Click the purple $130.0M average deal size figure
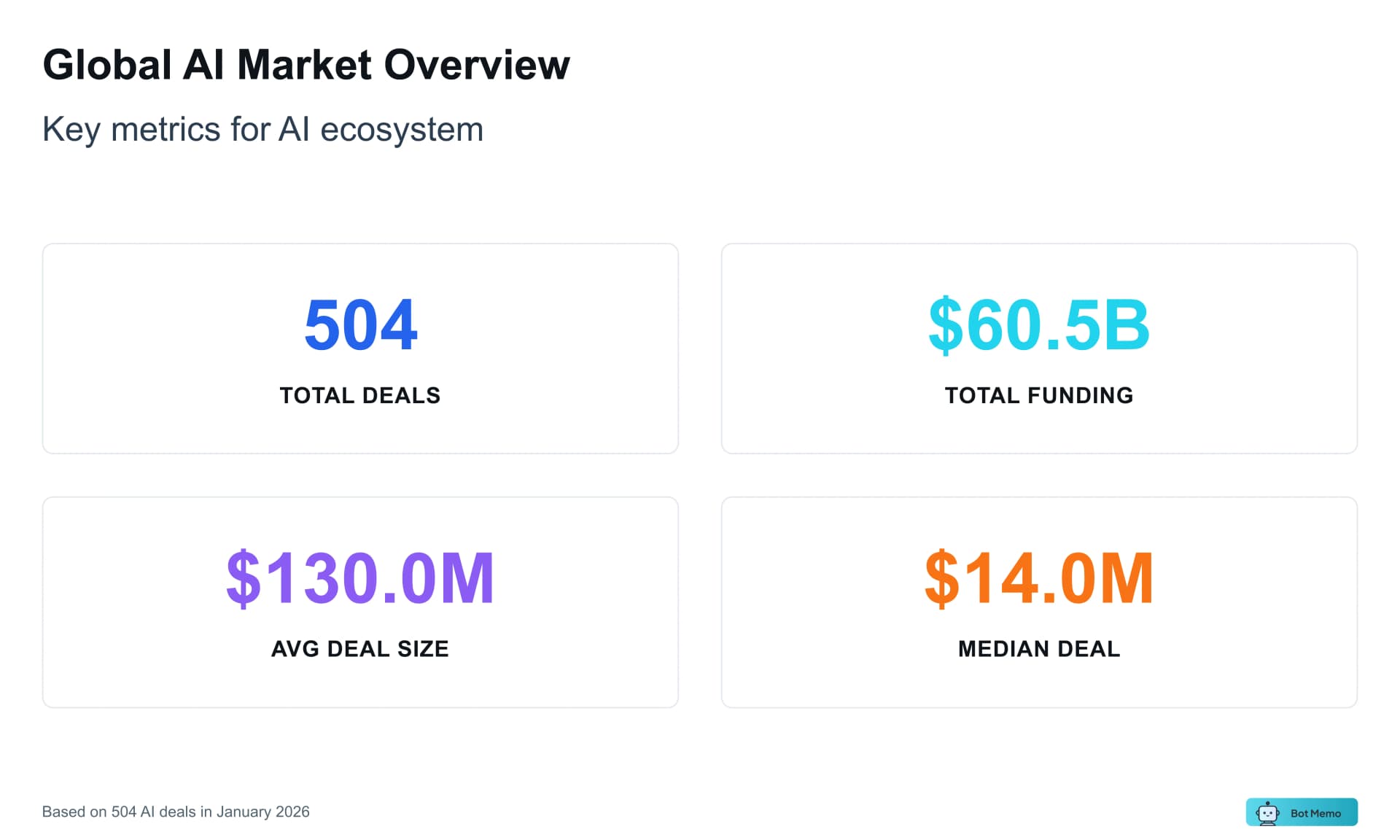This screenshot has width=1400, height=840. 360,578
